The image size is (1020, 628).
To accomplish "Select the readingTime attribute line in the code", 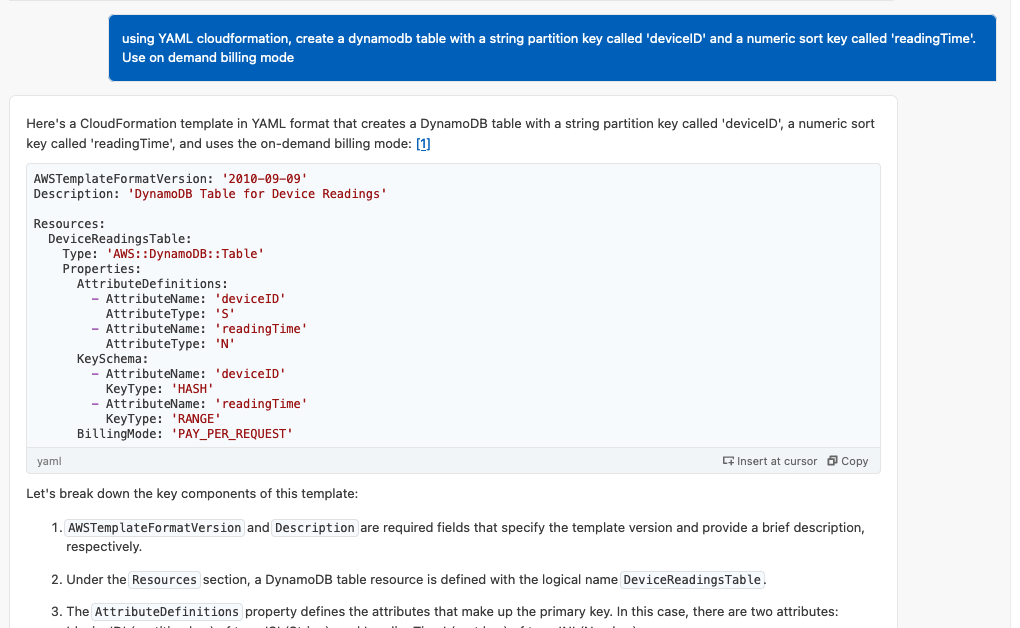I will [x=200, y=328].
